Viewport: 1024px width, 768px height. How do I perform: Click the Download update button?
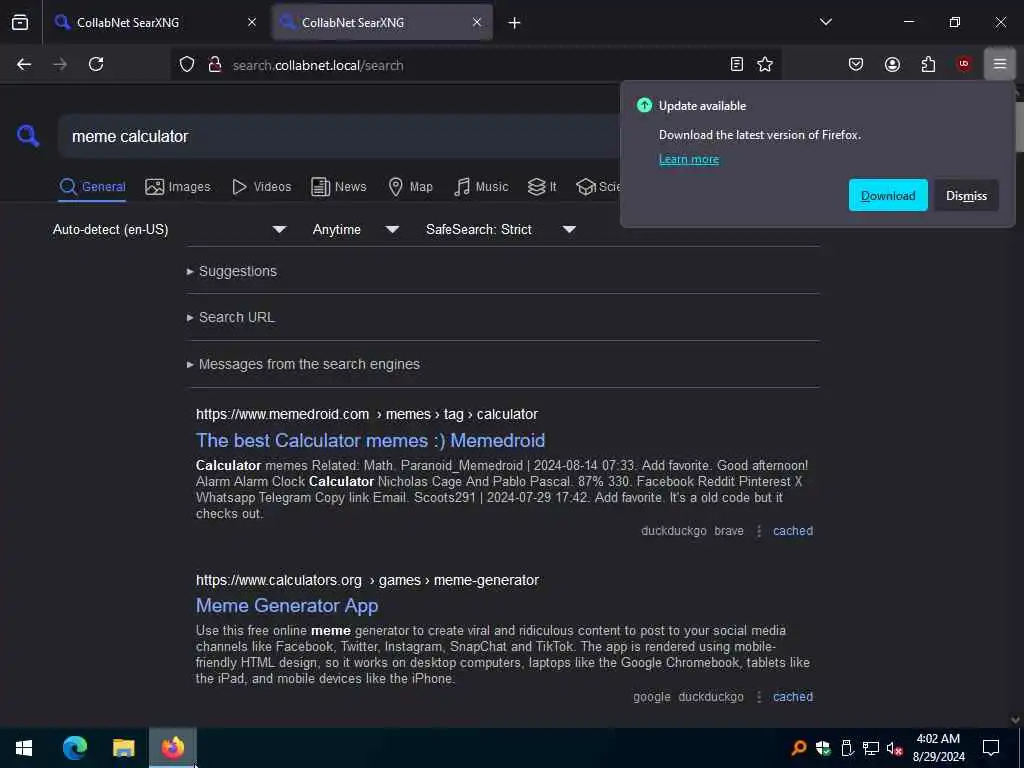[x=888, y=195]
